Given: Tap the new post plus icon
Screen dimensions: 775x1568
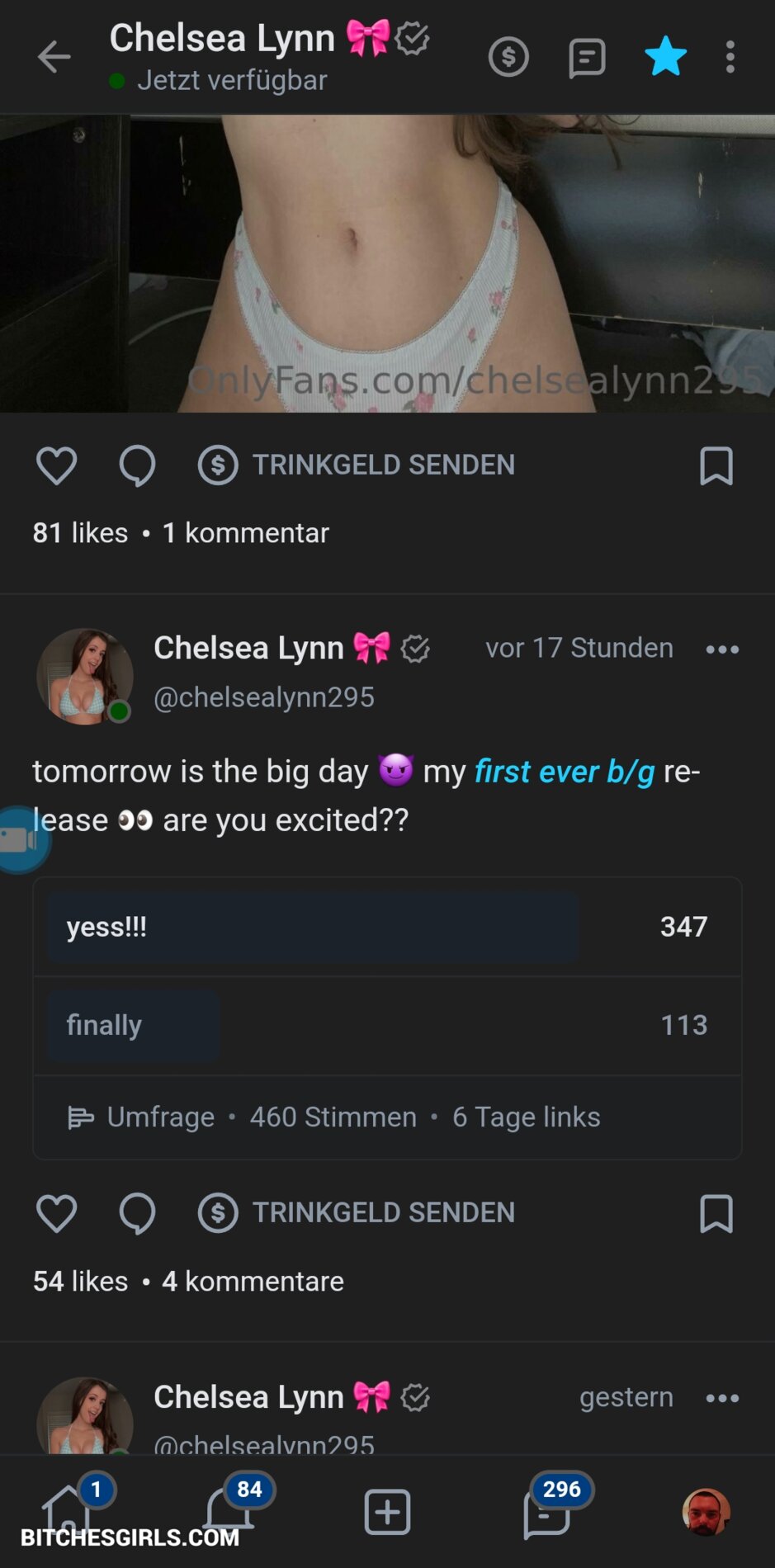Looking at the screenshot, I should pos(387,1512).
